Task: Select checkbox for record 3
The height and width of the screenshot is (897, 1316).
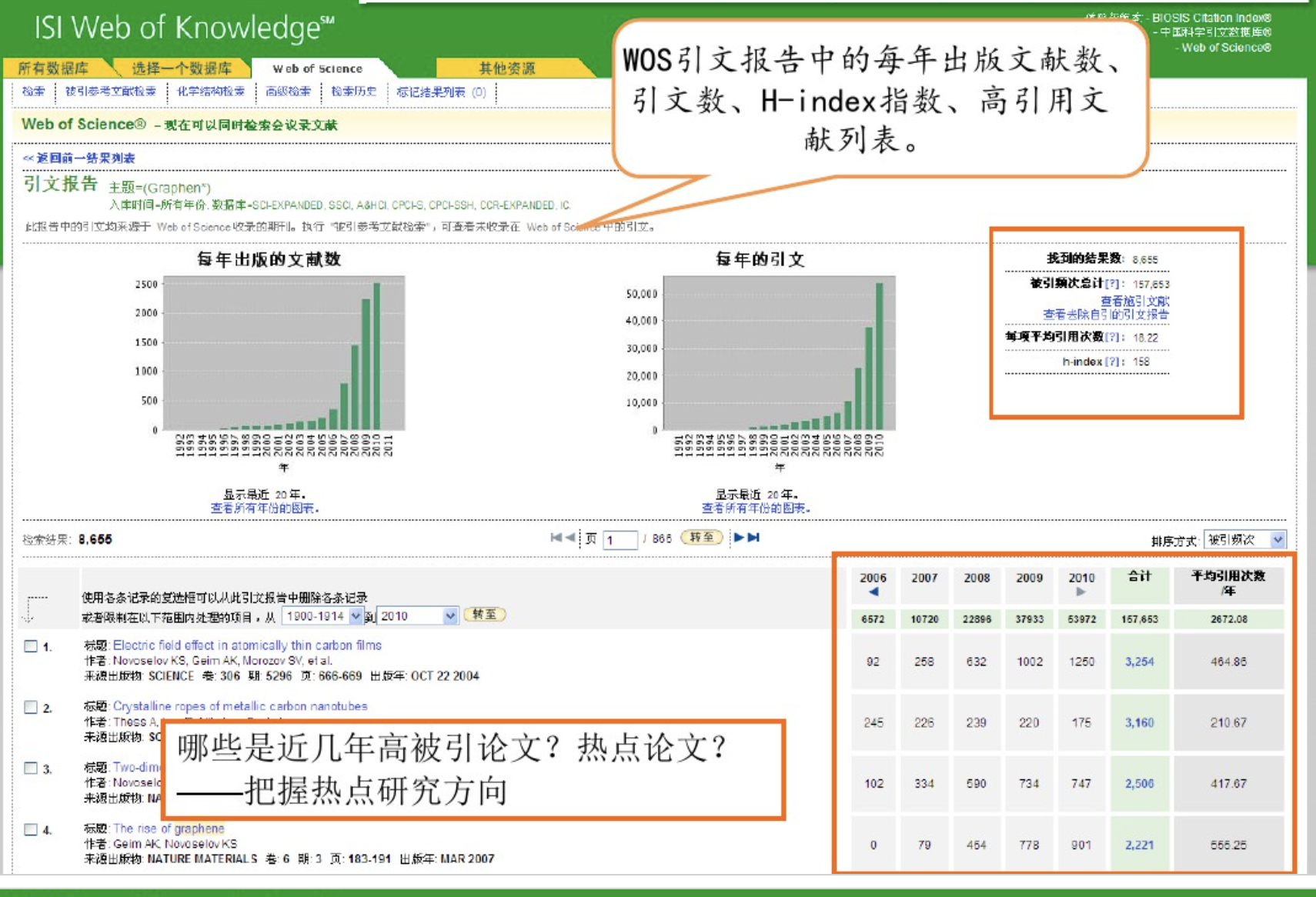Action: 31,768
